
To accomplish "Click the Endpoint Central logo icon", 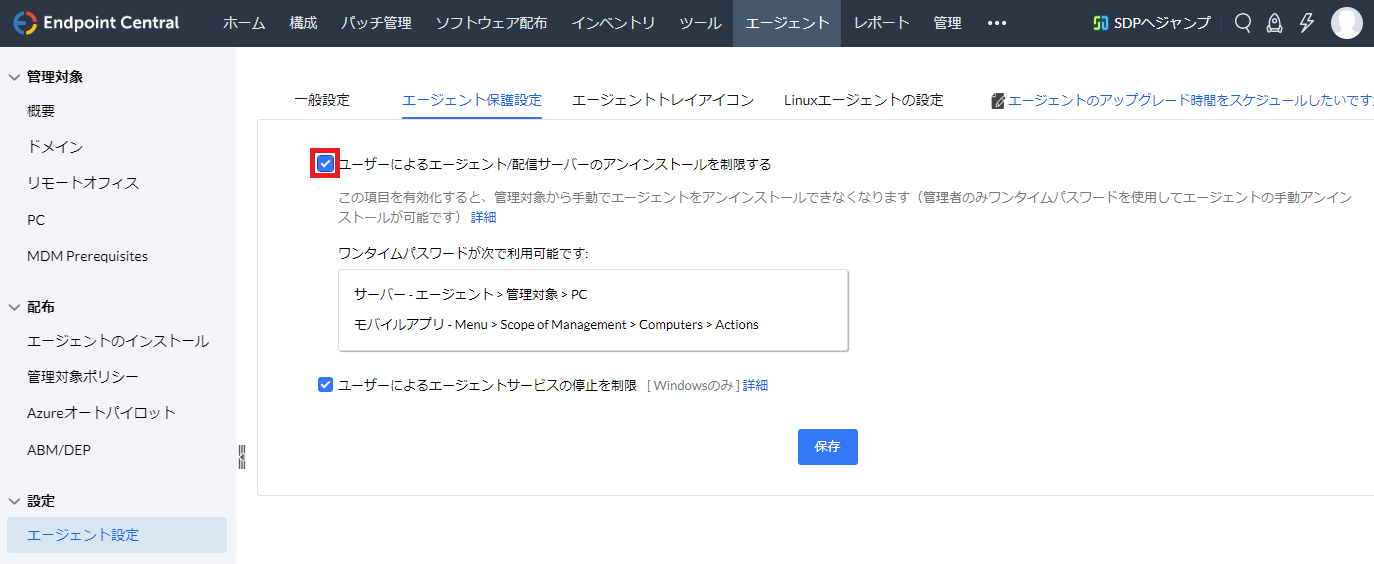I will [25, 23].
